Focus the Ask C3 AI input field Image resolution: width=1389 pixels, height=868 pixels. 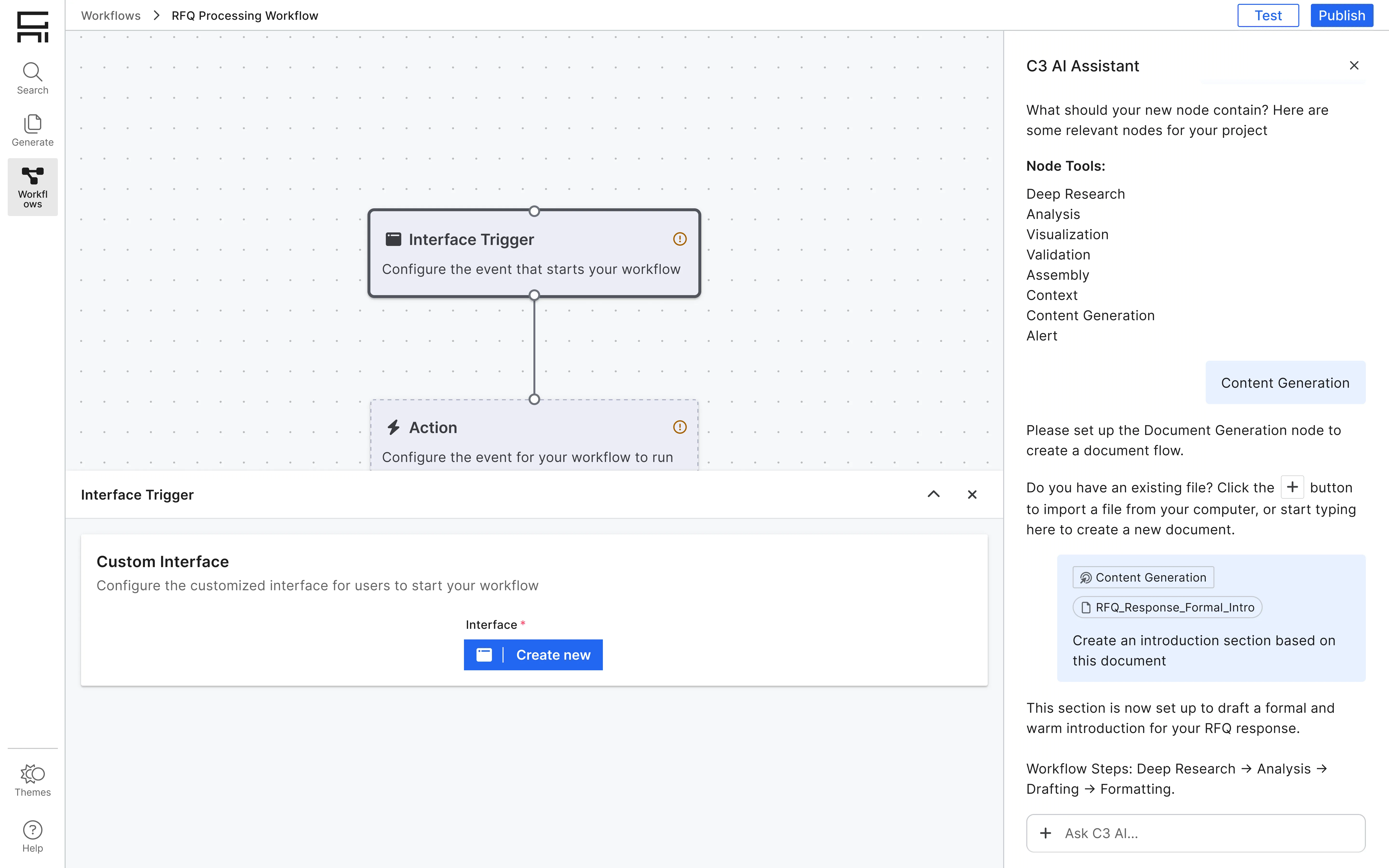pyautogui.click(x=1196, y=833)
